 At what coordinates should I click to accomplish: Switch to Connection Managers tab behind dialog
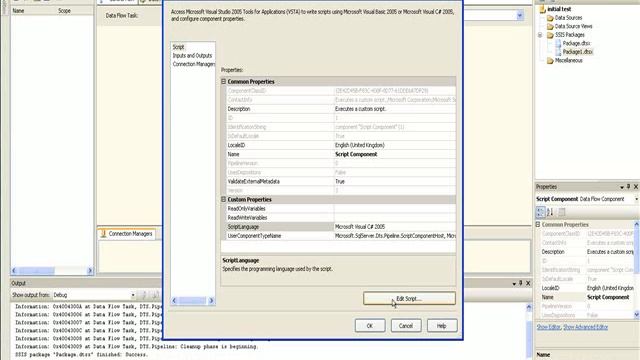[127, 234]
